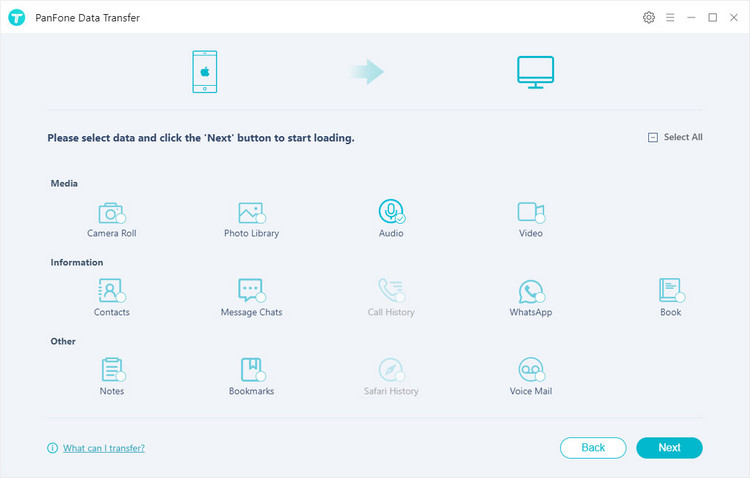Select the Photo Library icon
This screenshot has width=750, height=478.
click(252, 213)
